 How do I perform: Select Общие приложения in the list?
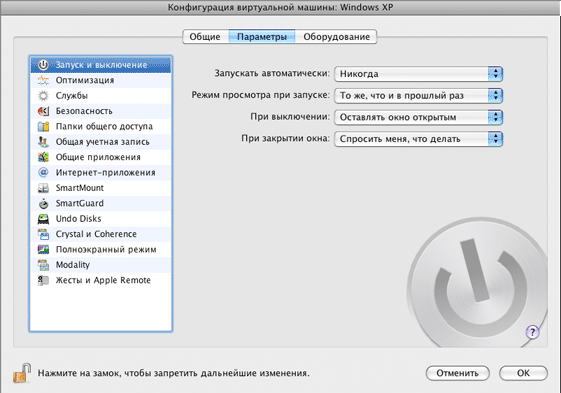(x=101, y=157)
